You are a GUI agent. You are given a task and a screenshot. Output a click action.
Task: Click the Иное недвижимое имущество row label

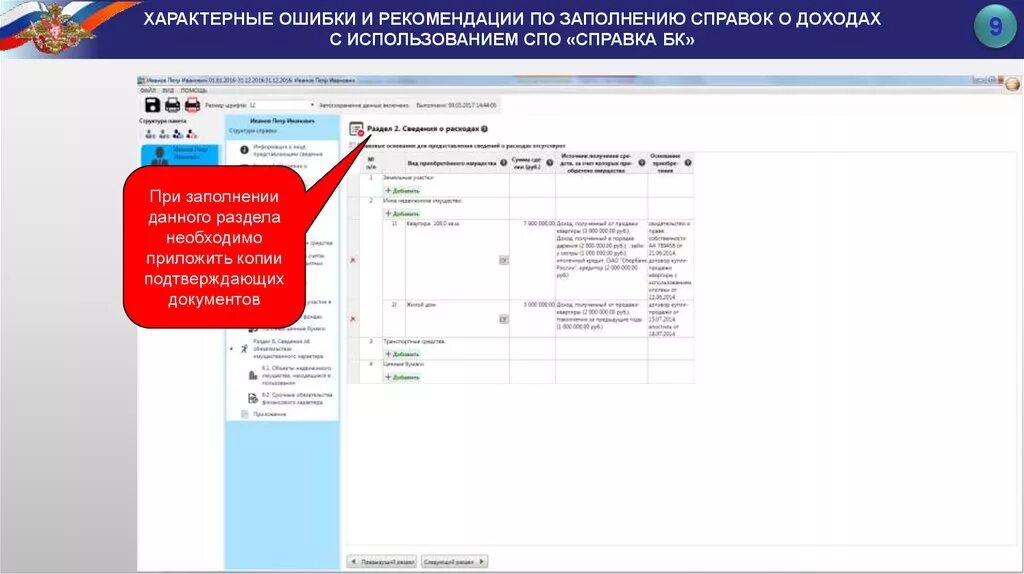pos(423,200)
